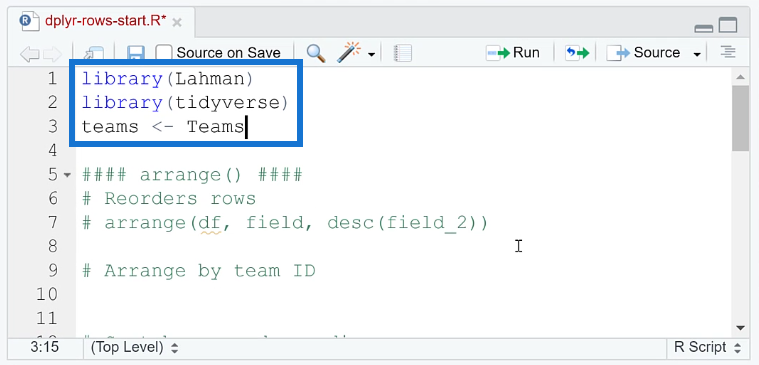
Task: Expand the code tools dropdown arrow
Action: [x=371, y=54]
